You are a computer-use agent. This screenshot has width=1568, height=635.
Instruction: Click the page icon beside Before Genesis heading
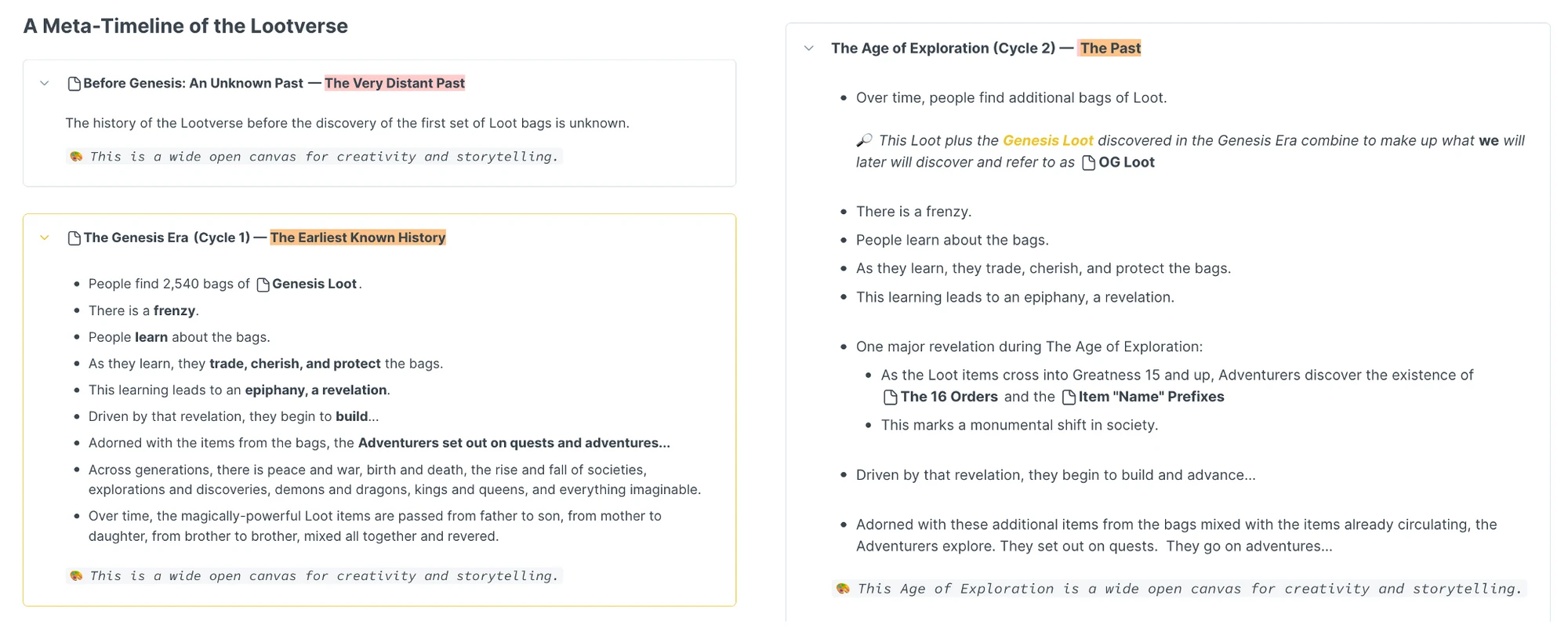[x=74, y=84]
